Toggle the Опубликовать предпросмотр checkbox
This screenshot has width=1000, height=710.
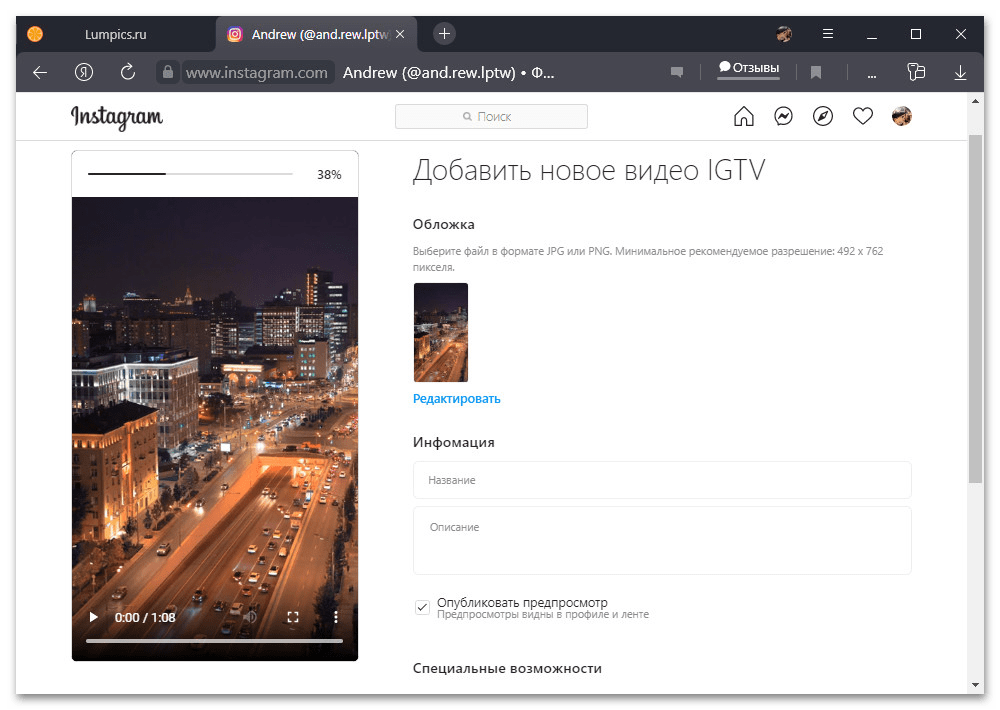tap(423, 607)
